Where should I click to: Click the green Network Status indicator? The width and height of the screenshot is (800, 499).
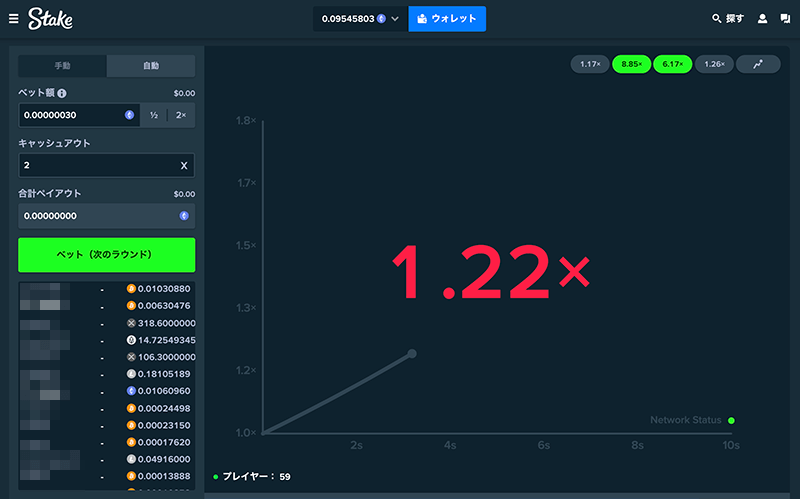click(x=732, y=420)
